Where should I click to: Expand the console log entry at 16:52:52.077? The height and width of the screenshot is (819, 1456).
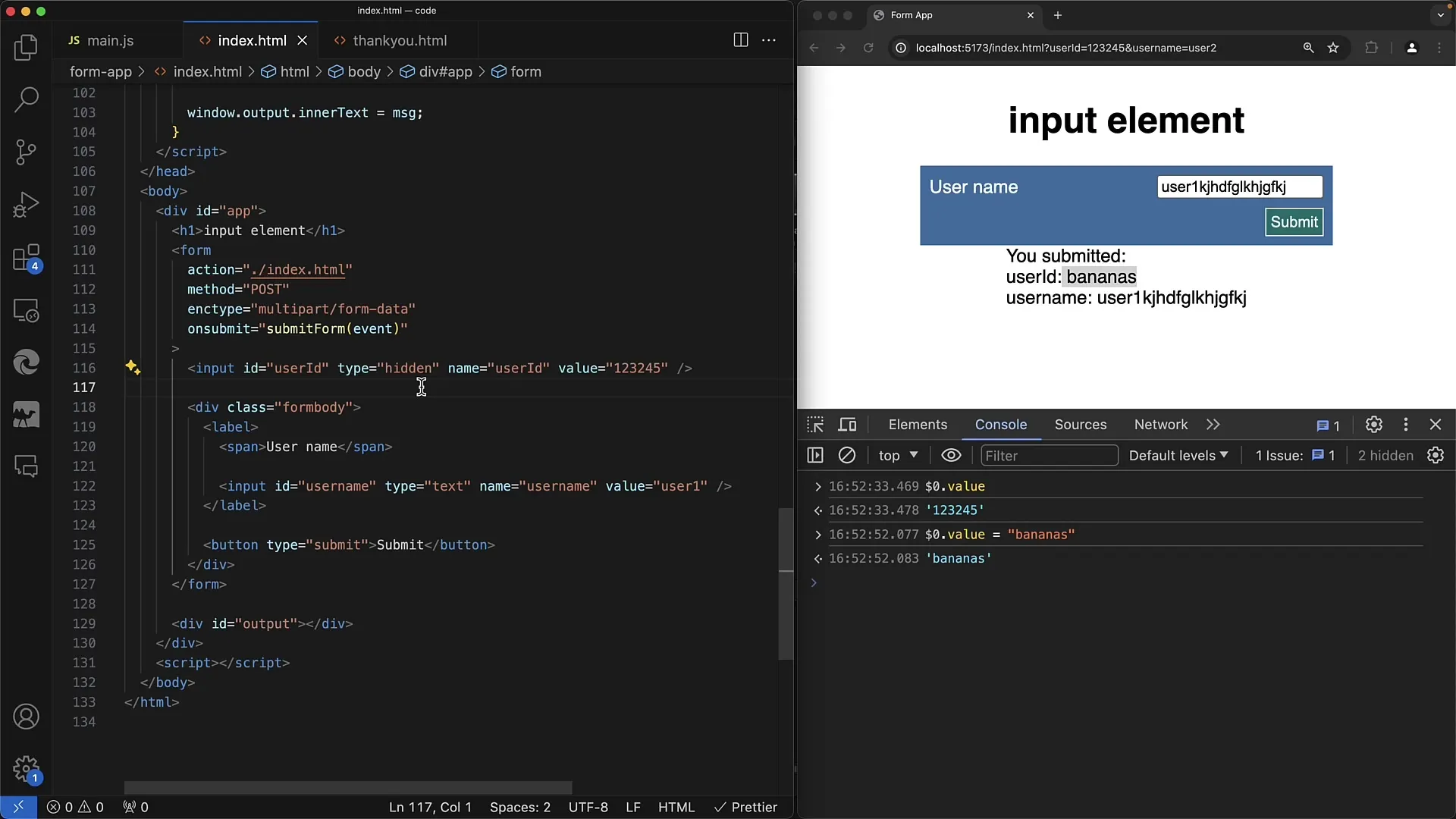coord(818,534)
